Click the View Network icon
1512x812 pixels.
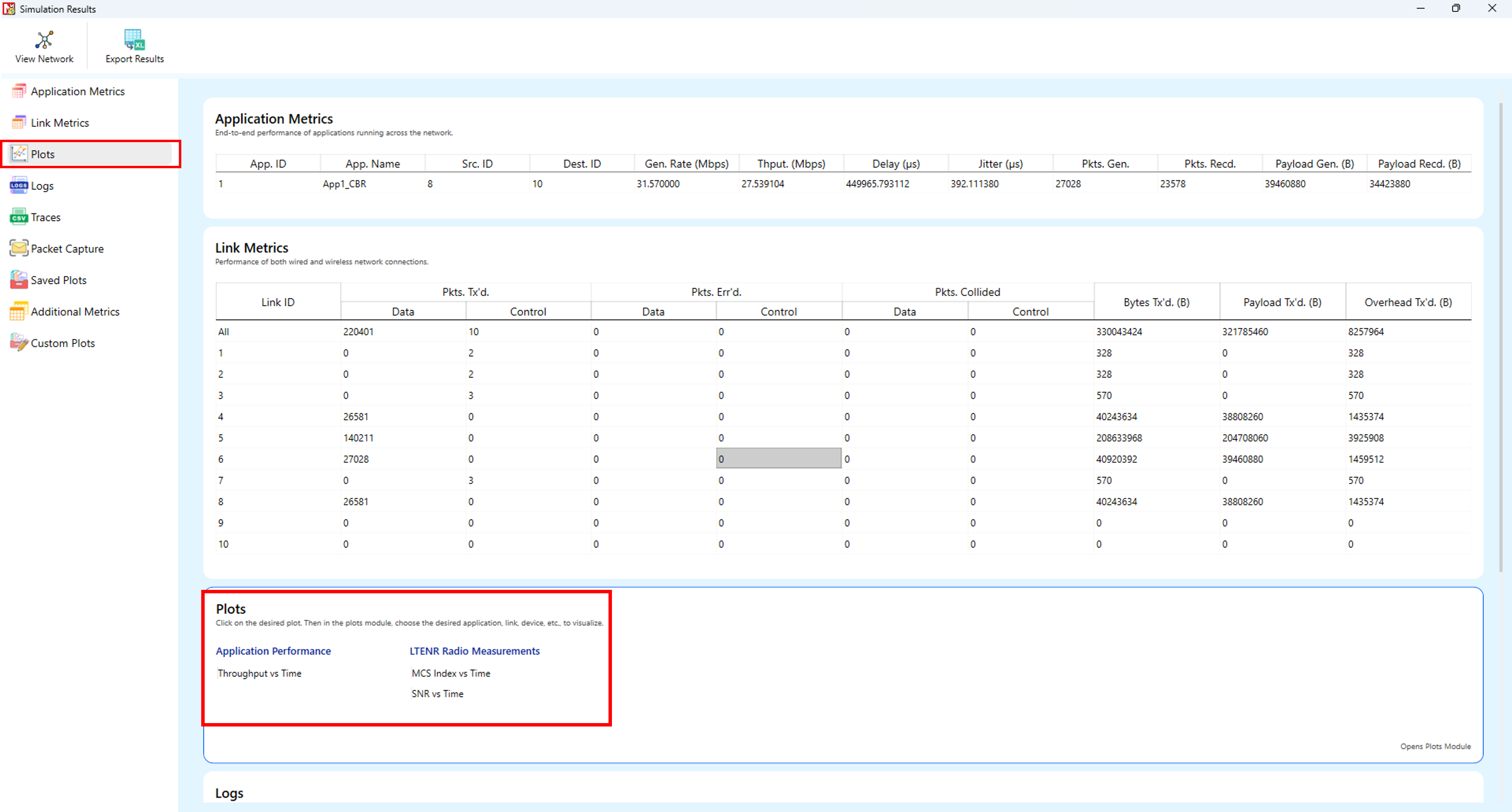(44, 40)
